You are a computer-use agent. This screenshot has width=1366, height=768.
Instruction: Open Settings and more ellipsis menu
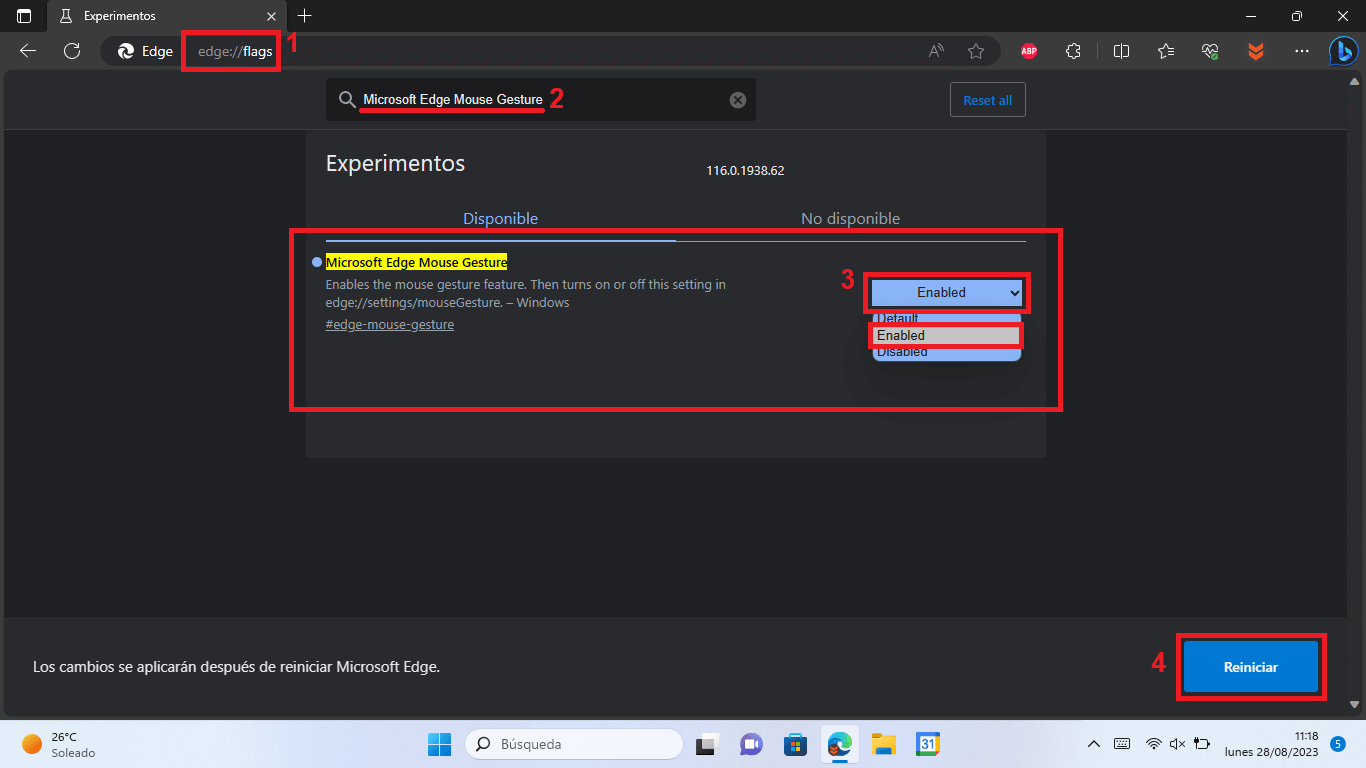1301,51
